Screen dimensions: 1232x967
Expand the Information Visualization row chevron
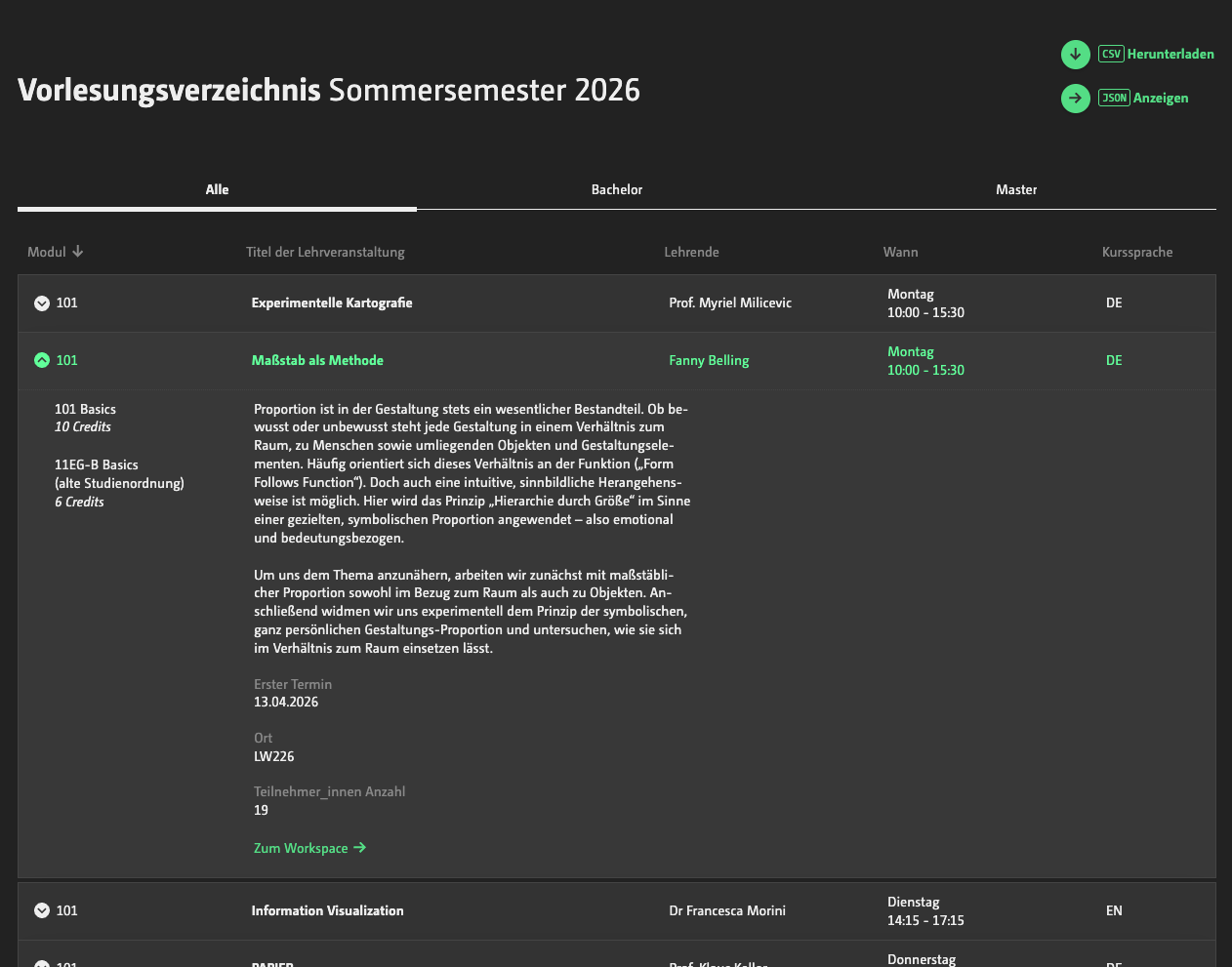42,910
